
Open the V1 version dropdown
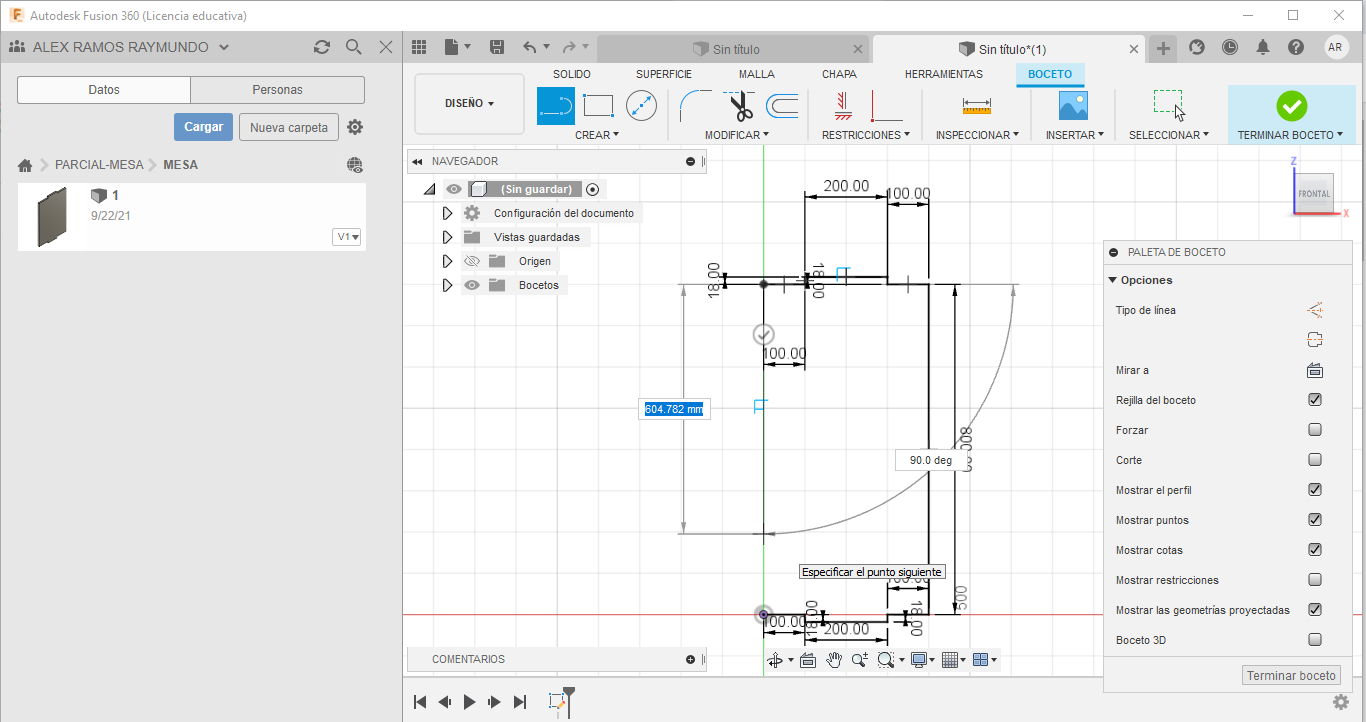click(348, 237)
